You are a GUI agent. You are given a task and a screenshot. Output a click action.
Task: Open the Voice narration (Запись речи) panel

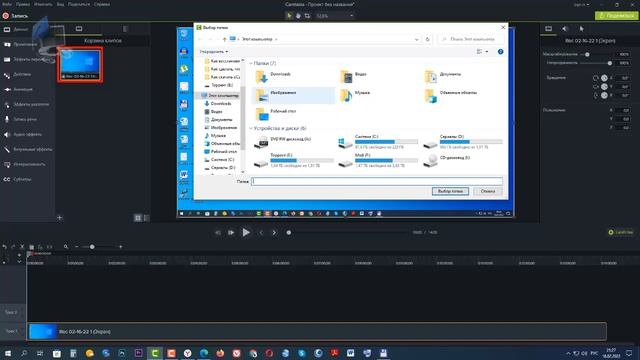(21, 119)
